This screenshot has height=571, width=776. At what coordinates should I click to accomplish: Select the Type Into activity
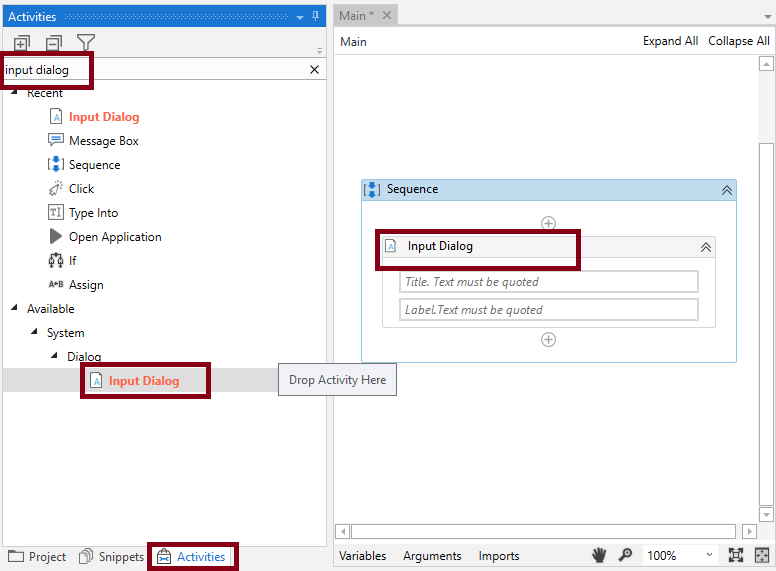(93, 213)
